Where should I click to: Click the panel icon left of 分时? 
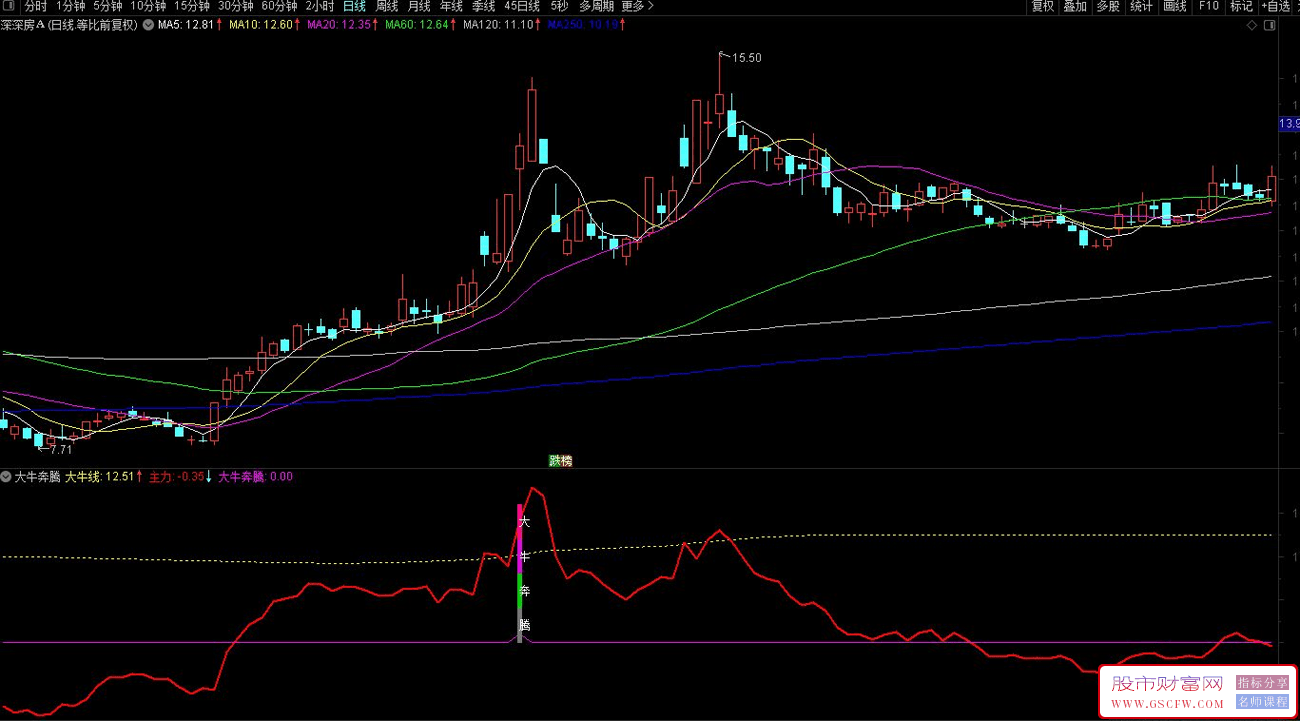[x=10, y=6]
